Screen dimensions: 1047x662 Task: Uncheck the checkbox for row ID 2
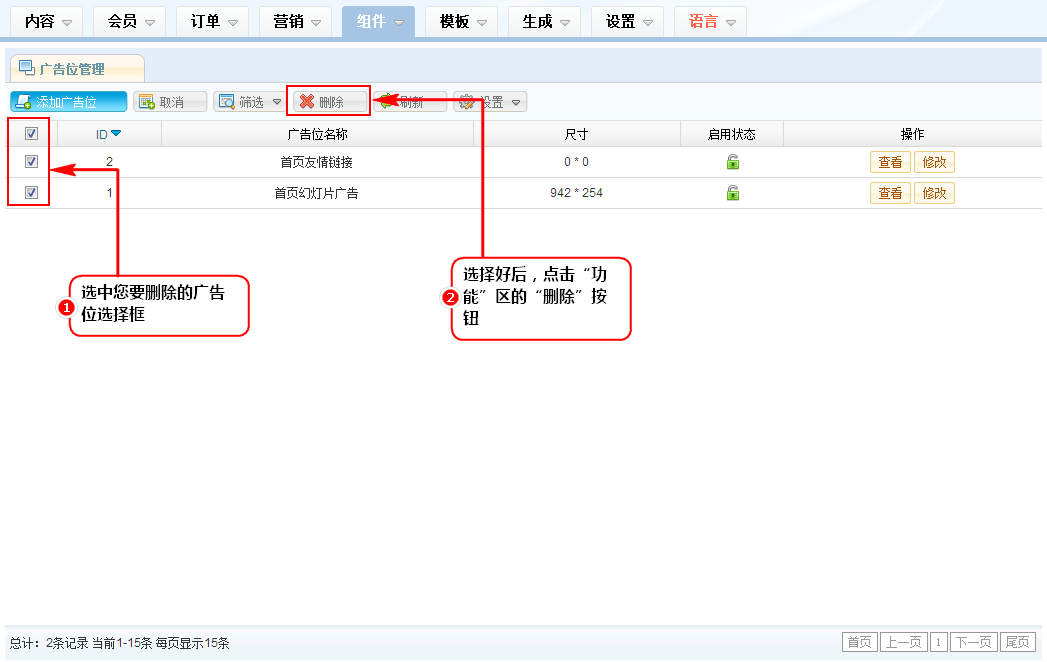coord(31,162)
